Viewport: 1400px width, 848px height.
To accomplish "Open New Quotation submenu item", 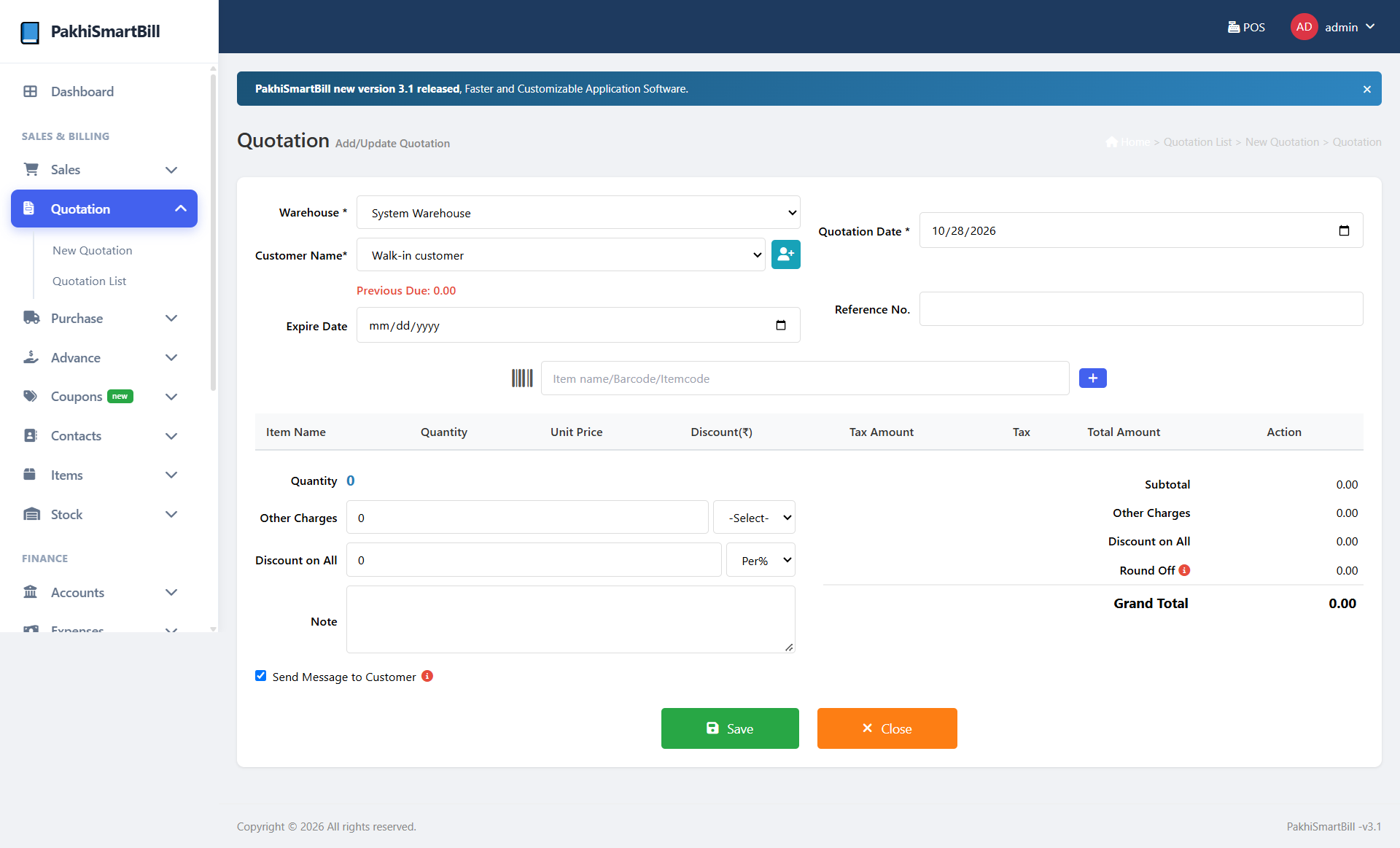I will click(93, 250).
